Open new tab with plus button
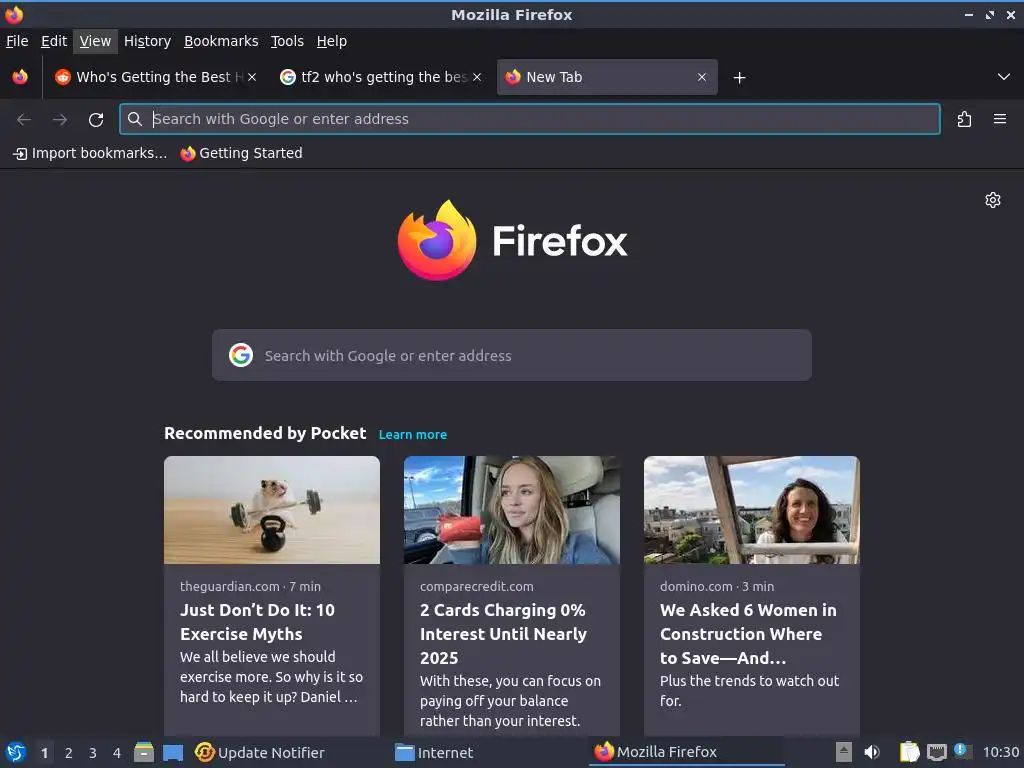The height and width of the screenshot is (768, 1024). [739, 78]
